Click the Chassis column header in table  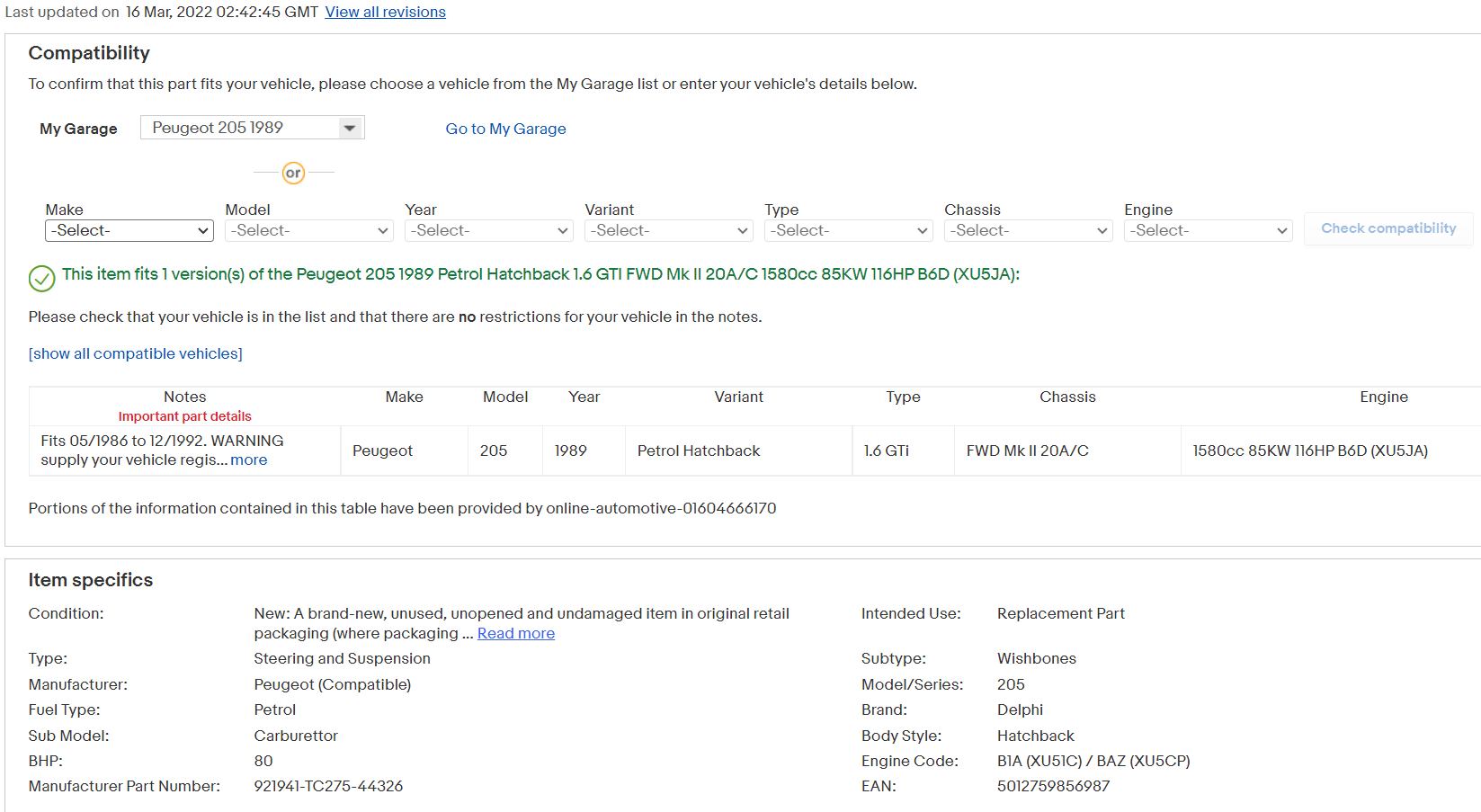(1068, 397)
